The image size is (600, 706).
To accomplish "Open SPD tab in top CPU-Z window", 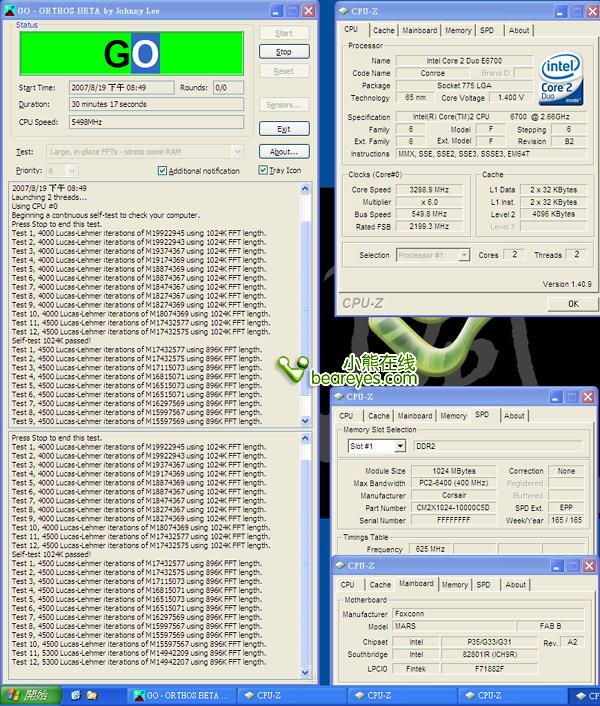I will 487,31.
